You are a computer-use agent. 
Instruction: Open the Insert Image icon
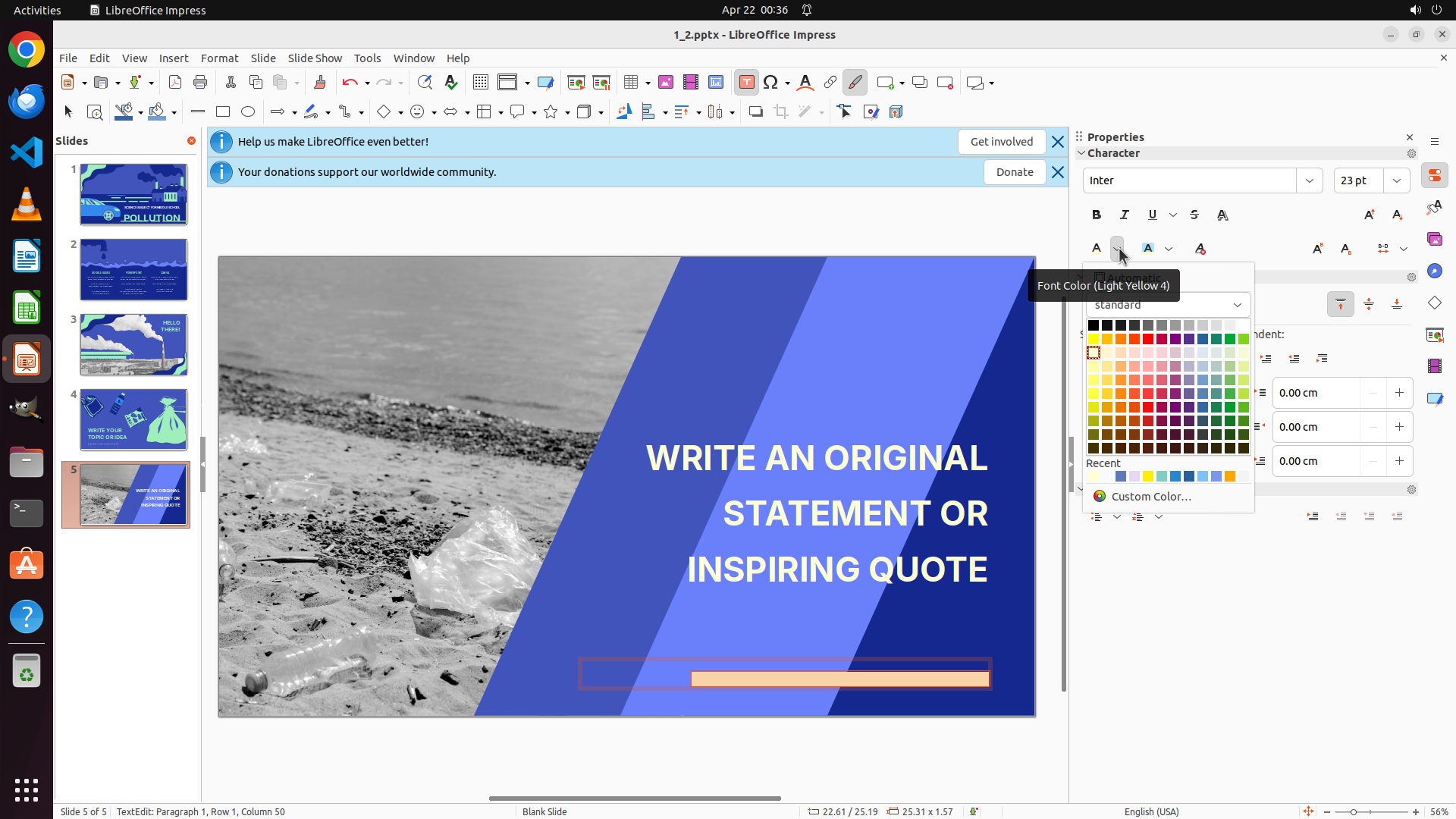click(665, 83)
